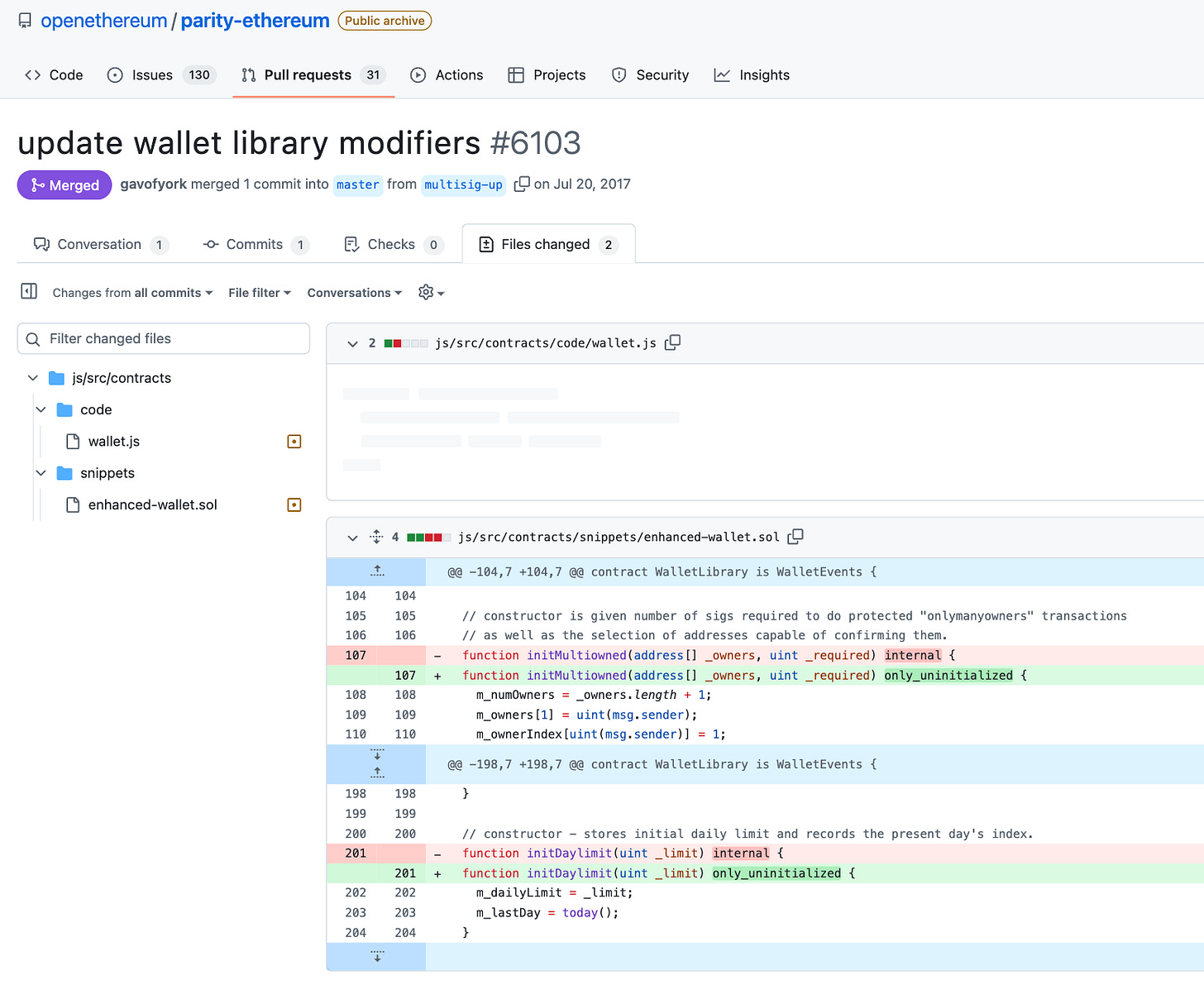Click the diffstat blocks beside enhanced-wallet.sol
The width and height of the screenshot is (1204, 985).
[429, 538]
